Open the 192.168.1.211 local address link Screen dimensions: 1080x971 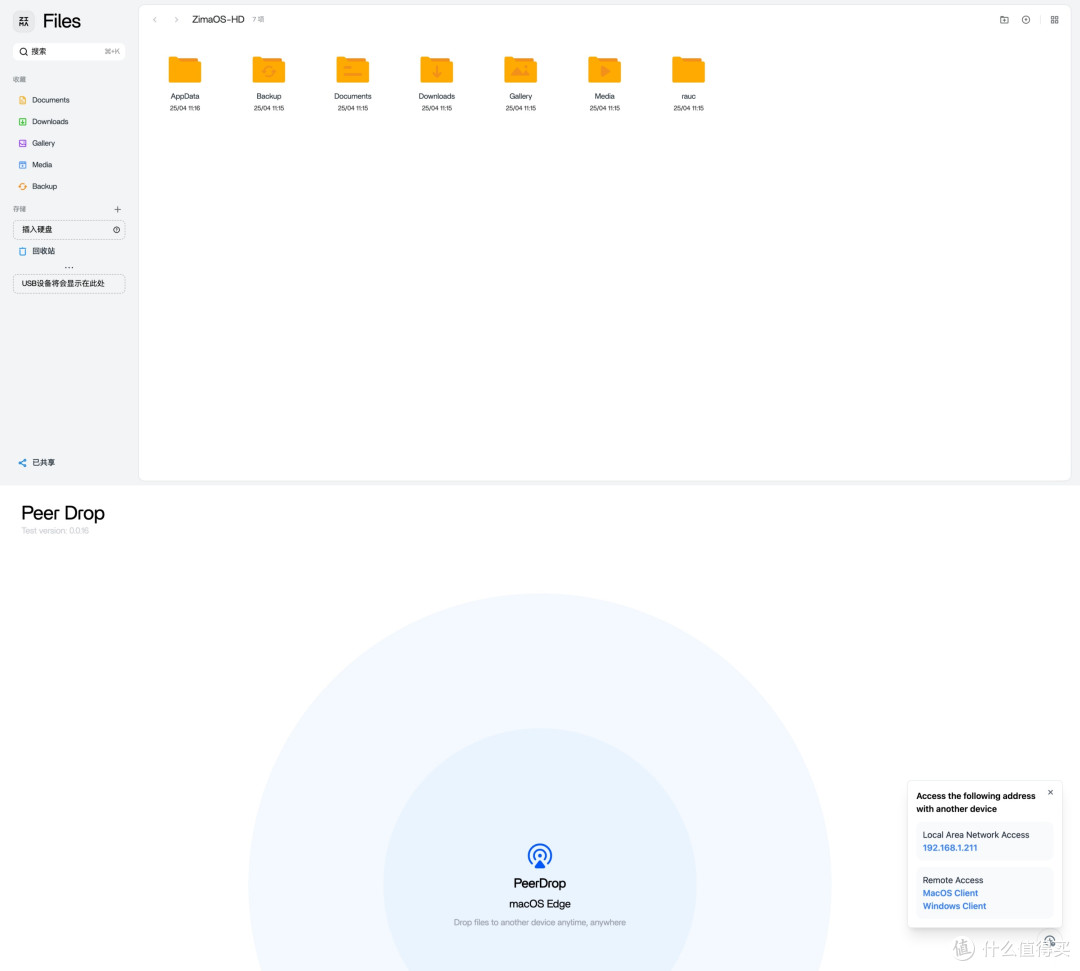point(950,848)
